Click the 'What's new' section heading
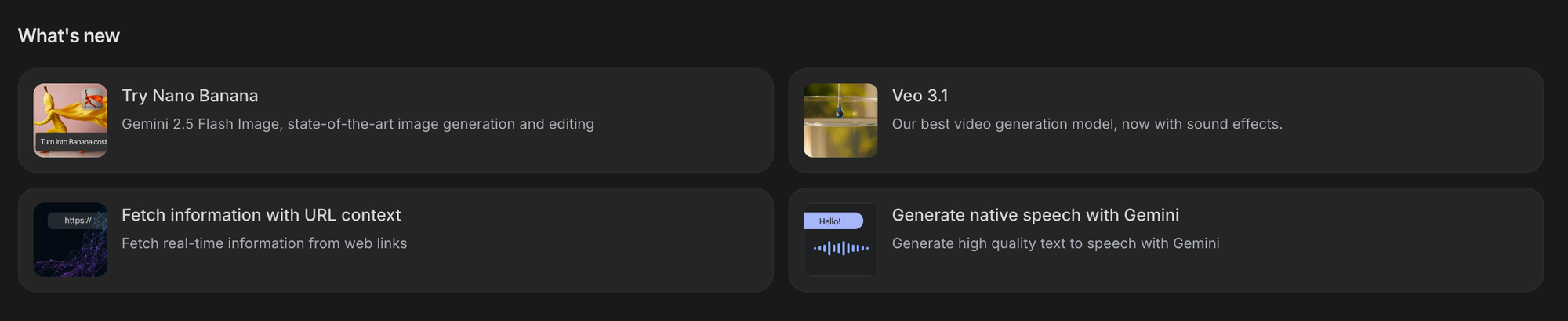The image size is (1568, 321). tap(69, 36)
